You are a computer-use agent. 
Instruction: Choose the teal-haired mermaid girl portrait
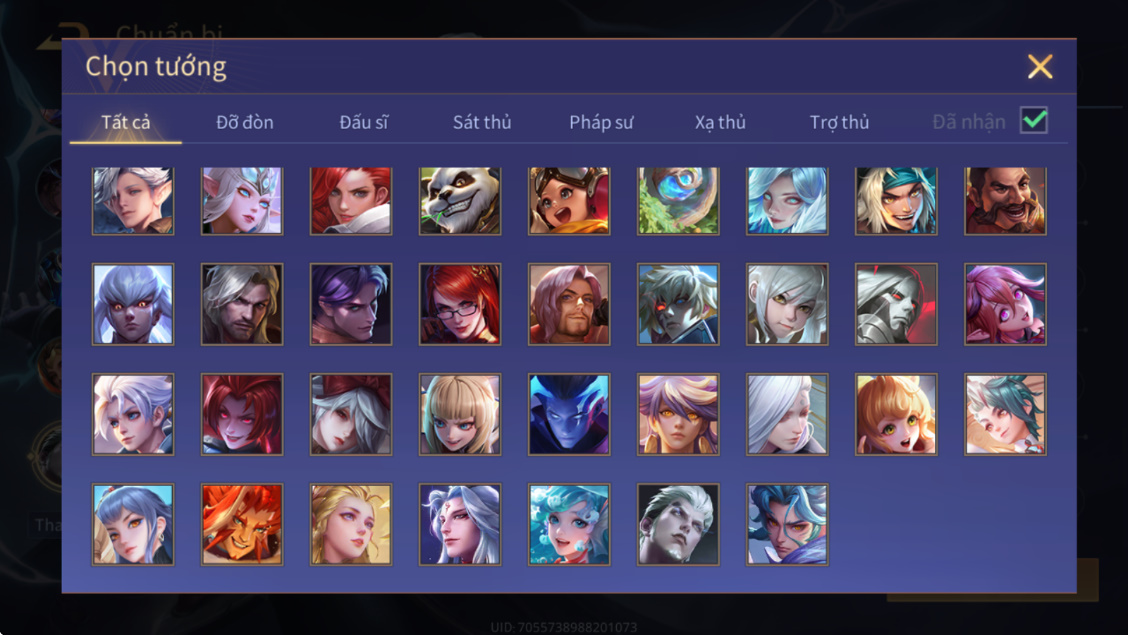pos(569,524)
